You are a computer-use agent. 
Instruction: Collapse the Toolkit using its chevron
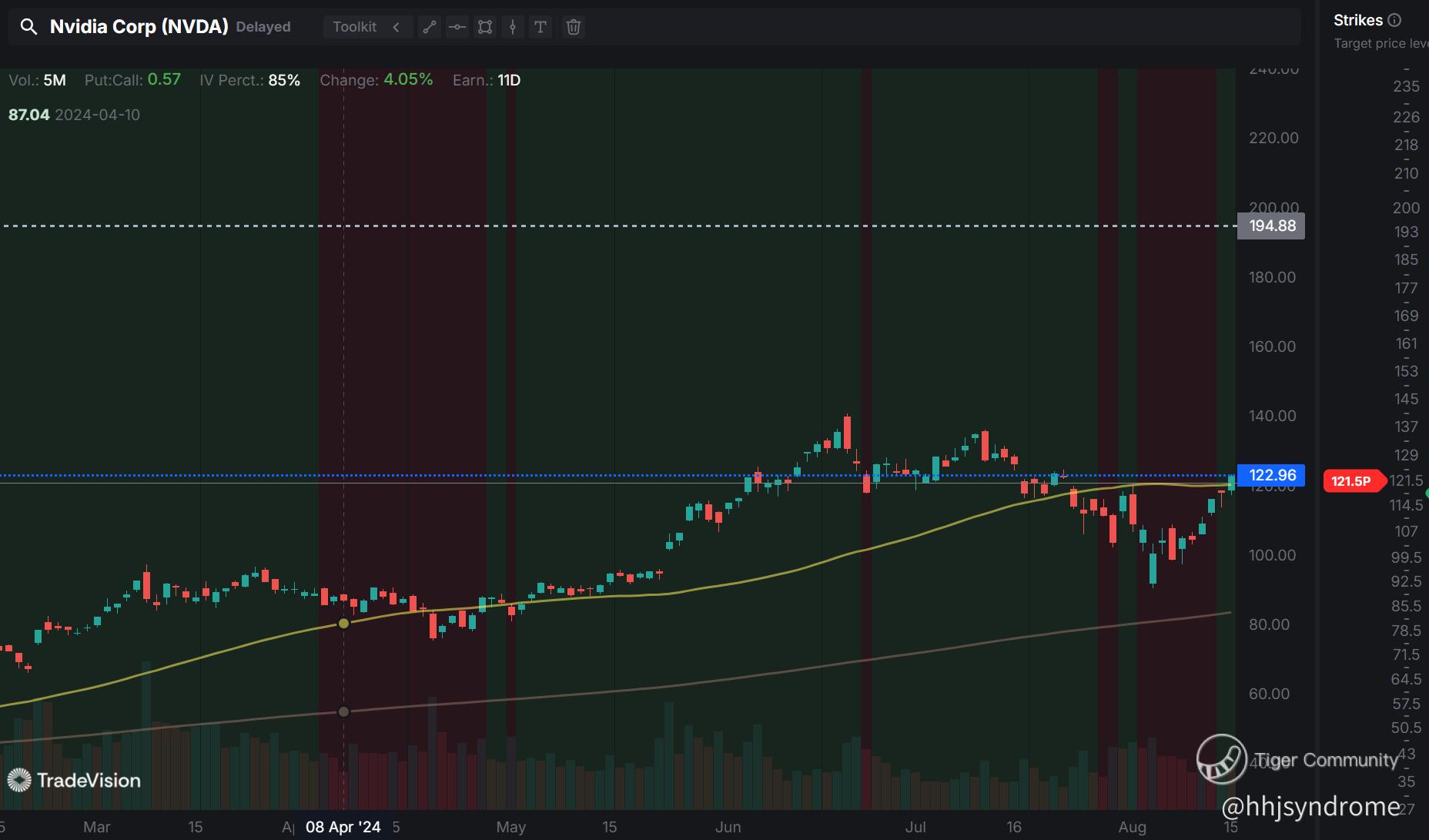click(397, 27)
